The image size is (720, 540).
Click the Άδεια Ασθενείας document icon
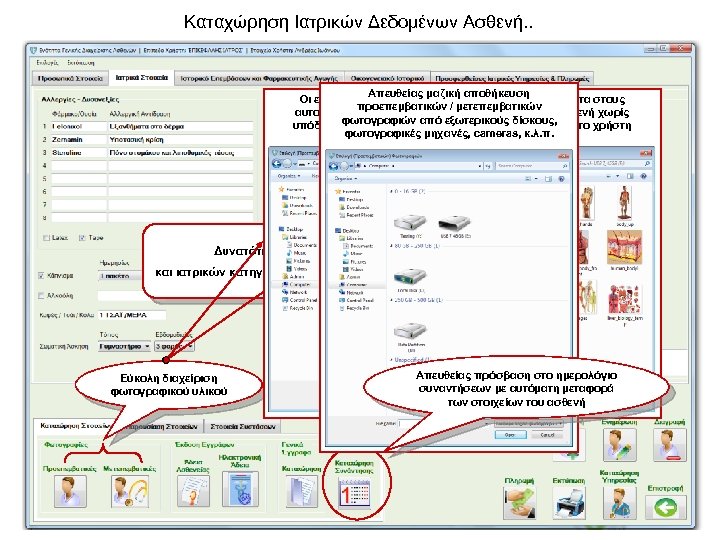[193, 491]
